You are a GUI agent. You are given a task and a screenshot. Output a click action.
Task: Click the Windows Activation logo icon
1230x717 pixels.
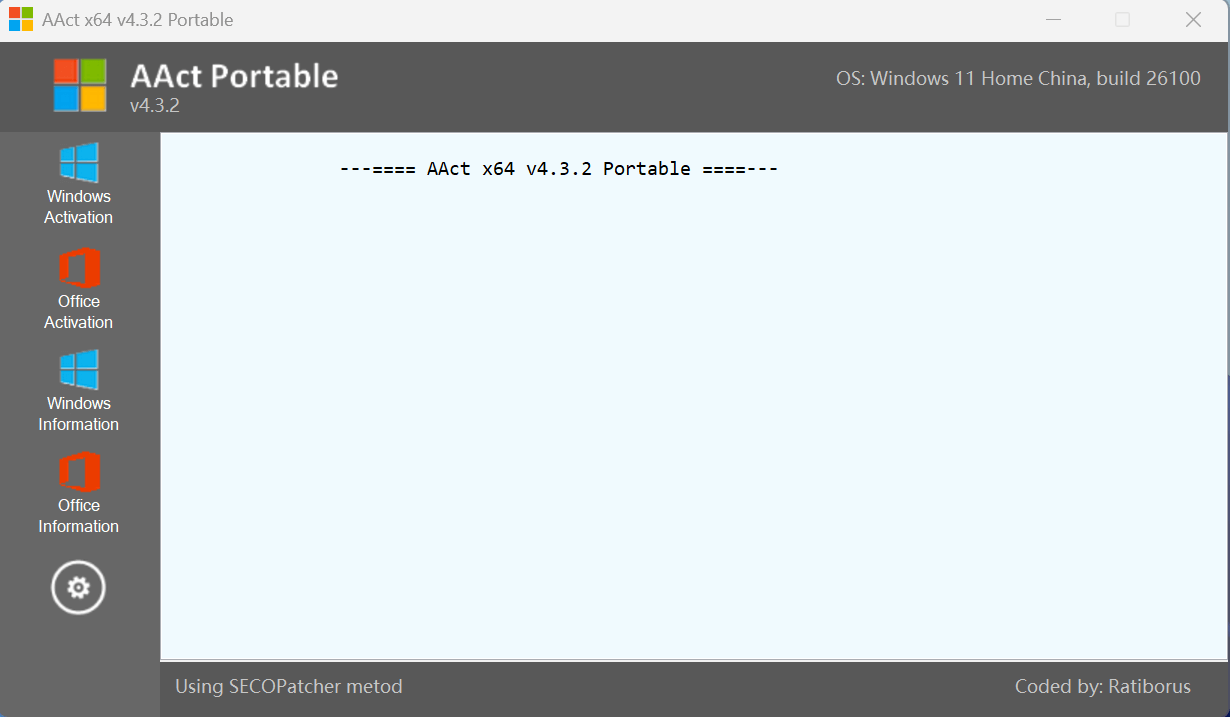(x=79, y=162)
